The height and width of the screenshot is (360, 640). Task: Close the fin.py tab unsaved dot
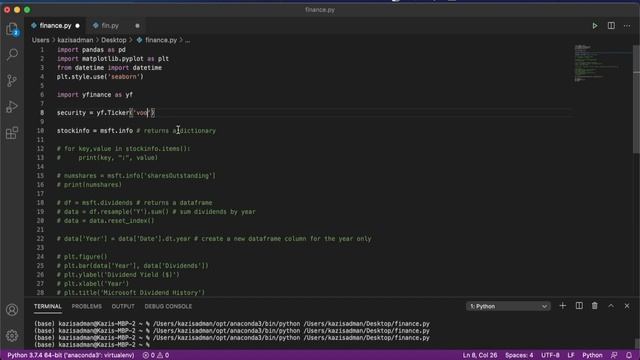137,26
